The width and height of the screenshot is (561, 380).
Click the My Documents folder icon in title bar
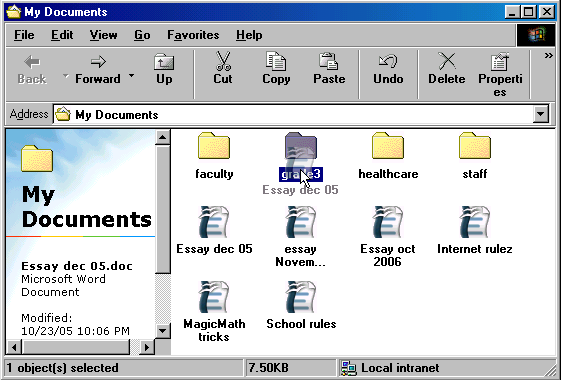tap(14, 12)
